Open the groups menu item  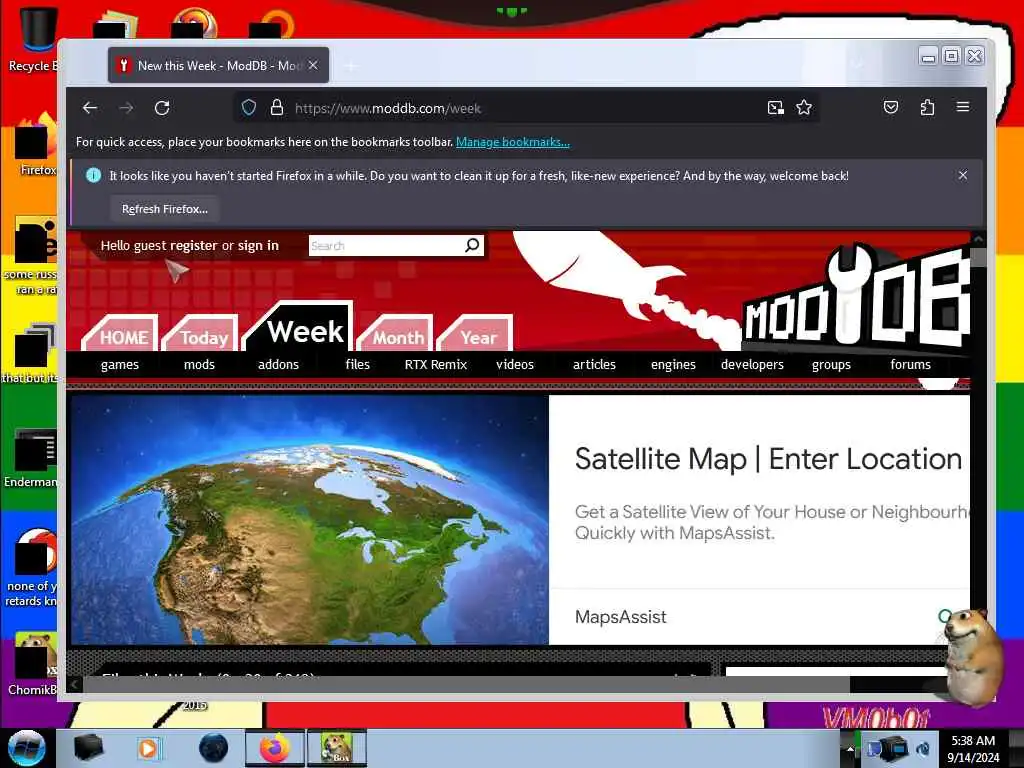coord(831,364)
